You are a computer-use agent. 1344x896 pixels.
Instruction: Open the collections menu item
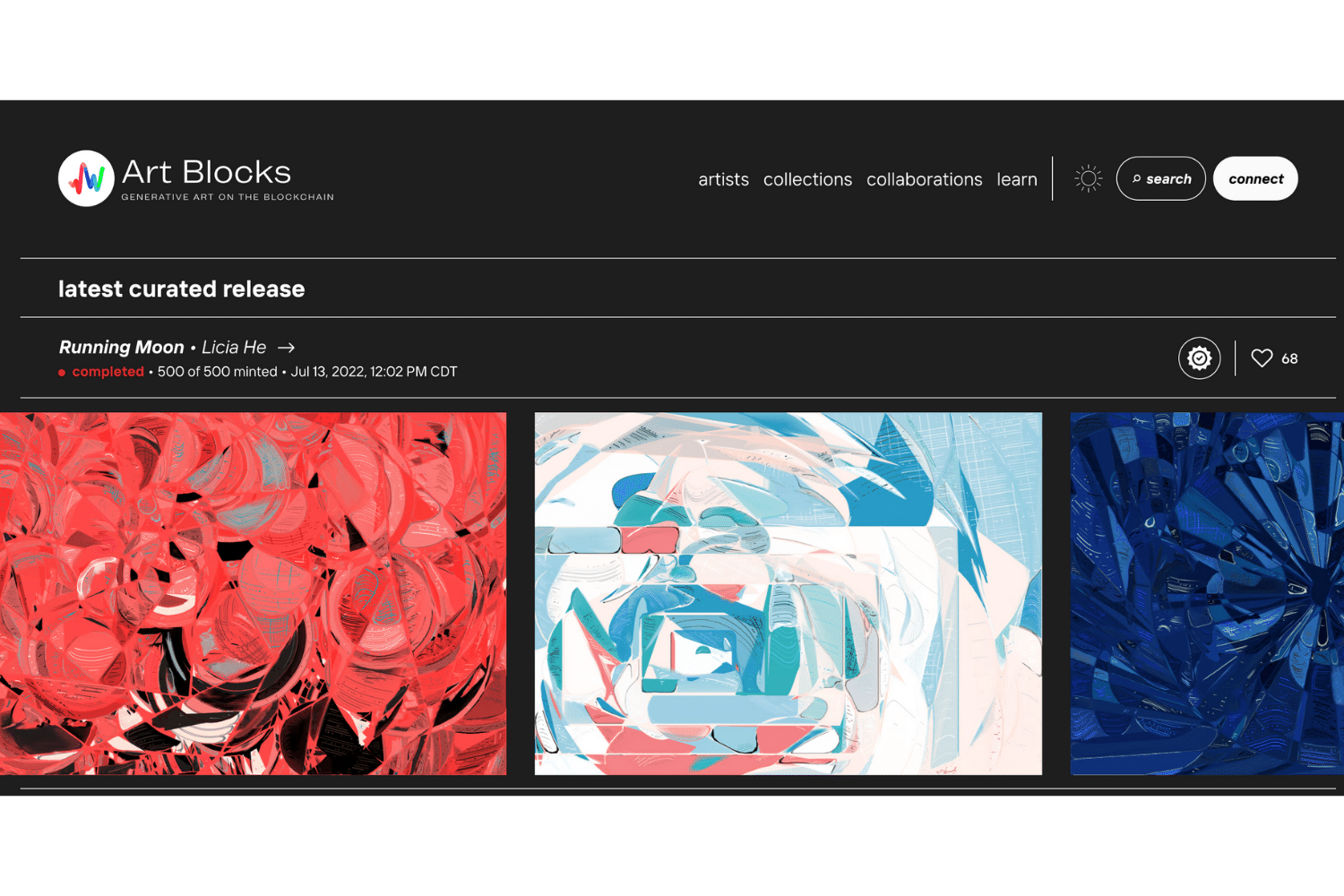(807, 179)
